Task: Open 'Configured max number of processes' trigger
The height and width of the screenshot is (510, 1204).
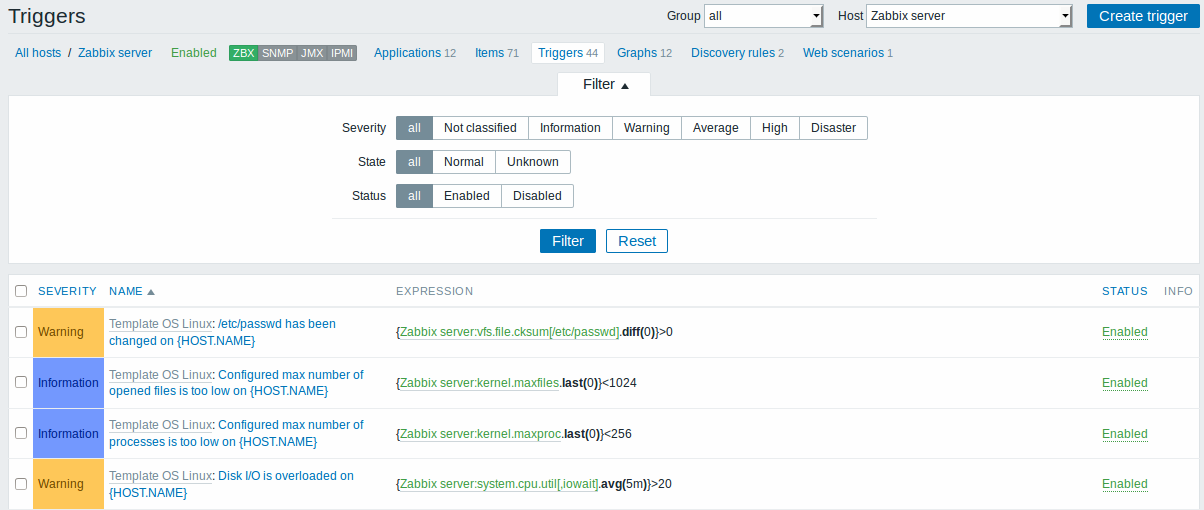Action: pyautogui.click(x=236, y=433)
